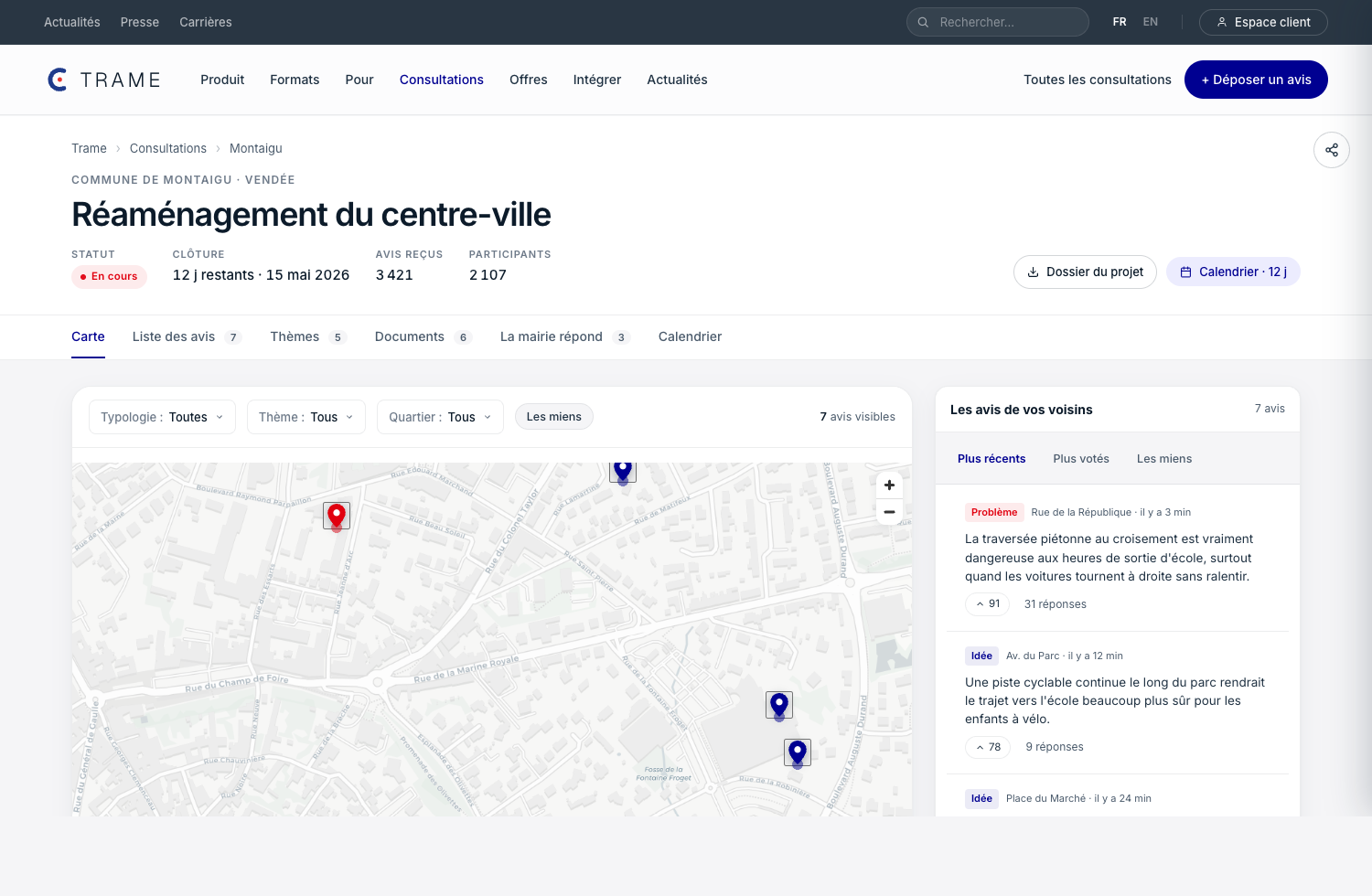The width and height of the screenshot is (1372, 896).
Task: Click the Problème tag on first comment
Action: click(994, 512)
